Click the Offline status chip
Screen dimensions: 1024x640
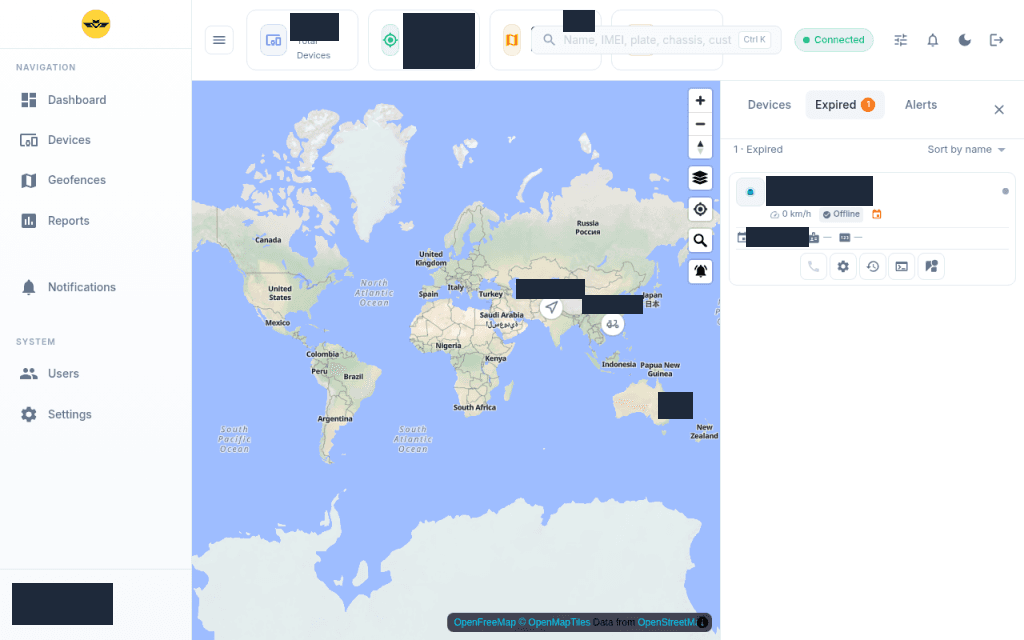click(x=841, y=214)
